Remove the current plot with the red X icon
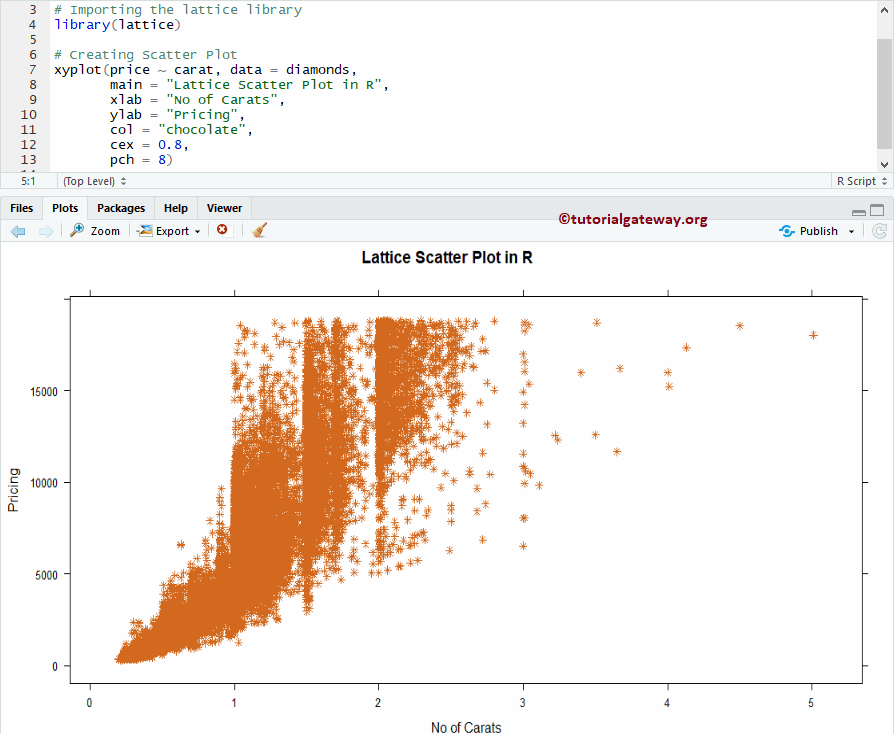This screenshot has width=894, height=734. click(x=221, y=230)
